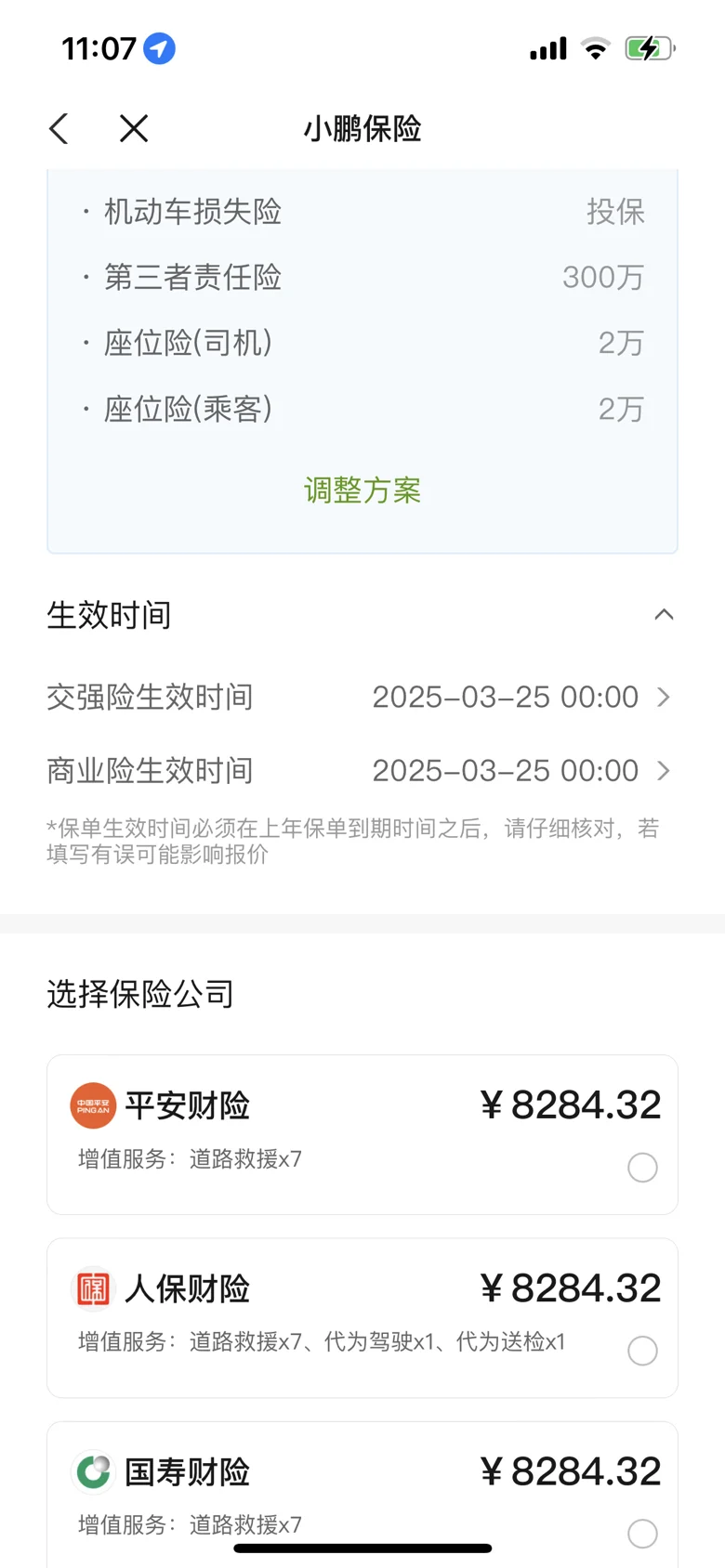Image resolution: width=725 pixels, height=1568 pixels.
Task: Tap the 调整方案 link
Action: tap(362, 490)
